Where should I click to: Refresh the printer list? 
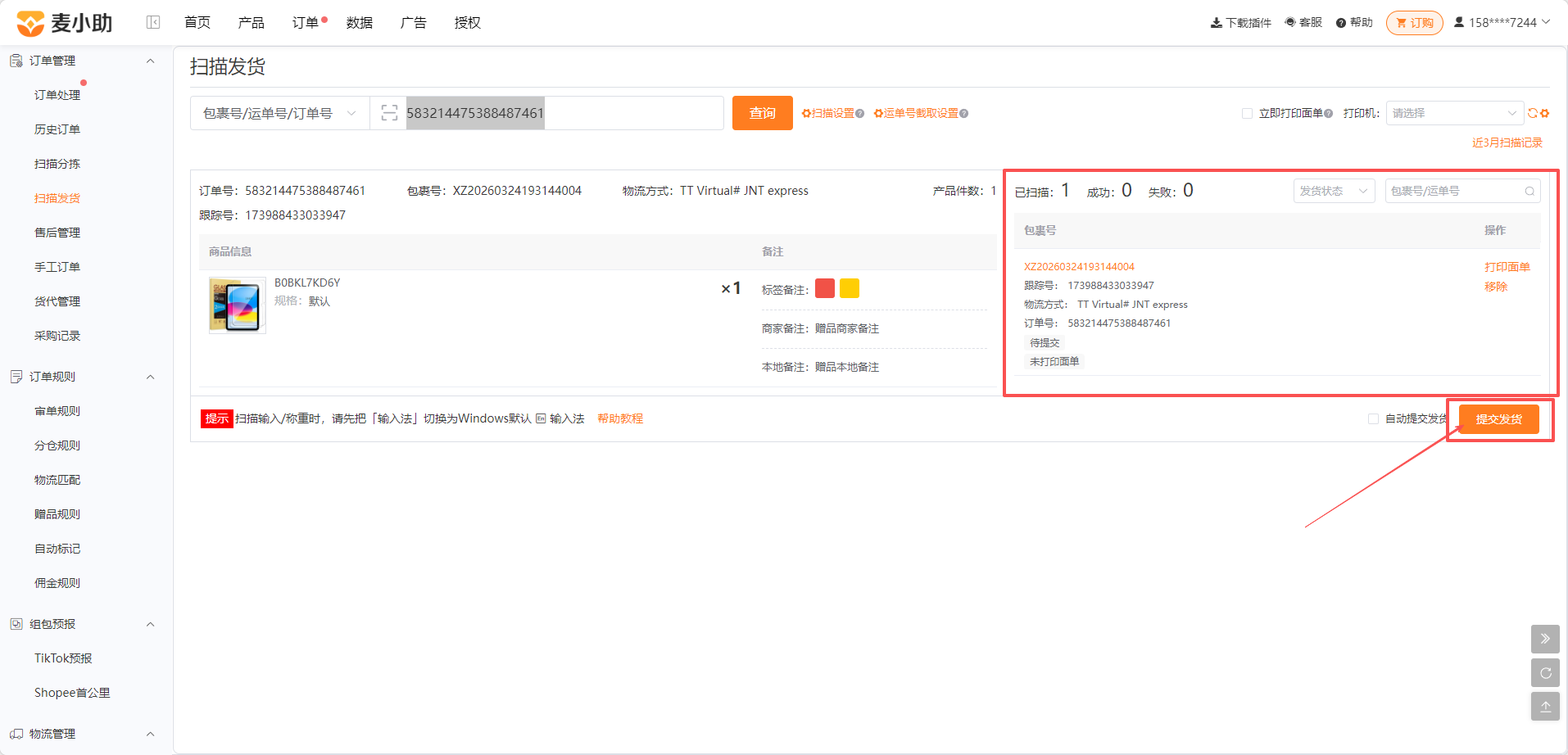tap(1532, 113)
